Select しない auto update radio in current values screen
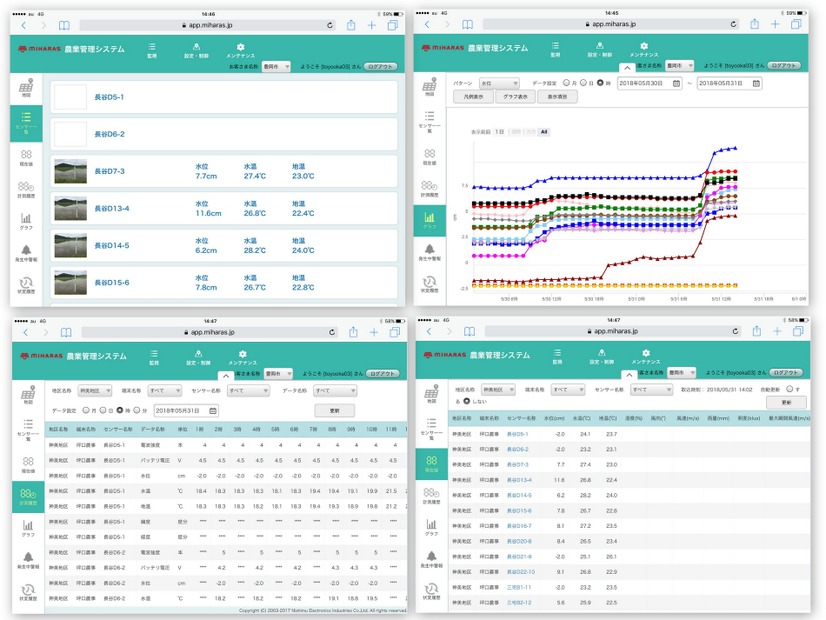The width and height of the screenshot is (826, 620). click(466, 401)
